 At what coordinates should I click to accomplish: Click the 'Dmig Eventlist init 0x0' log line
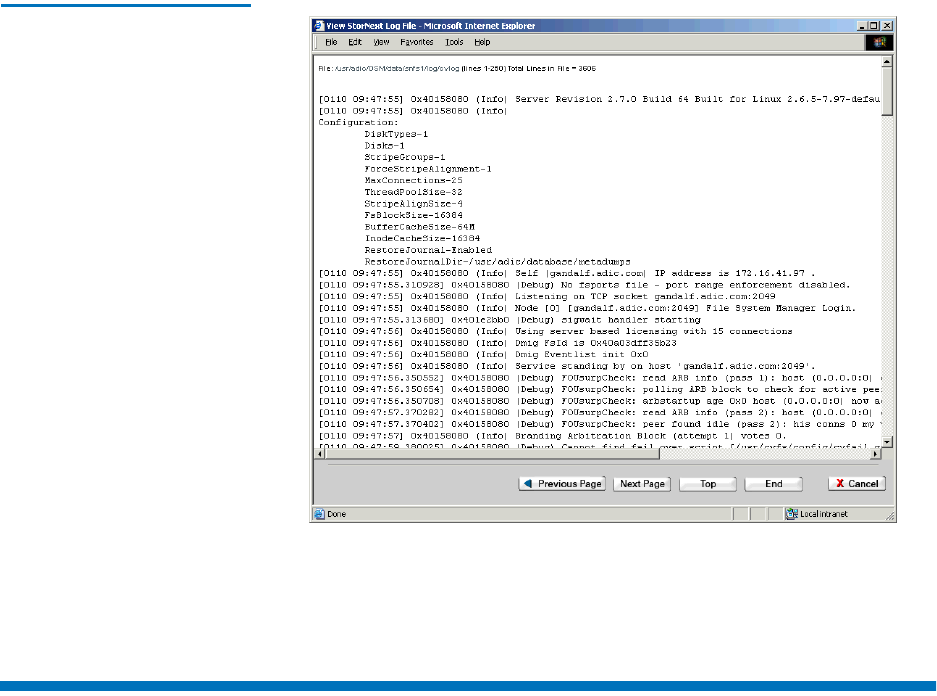[x=483, y=354]
